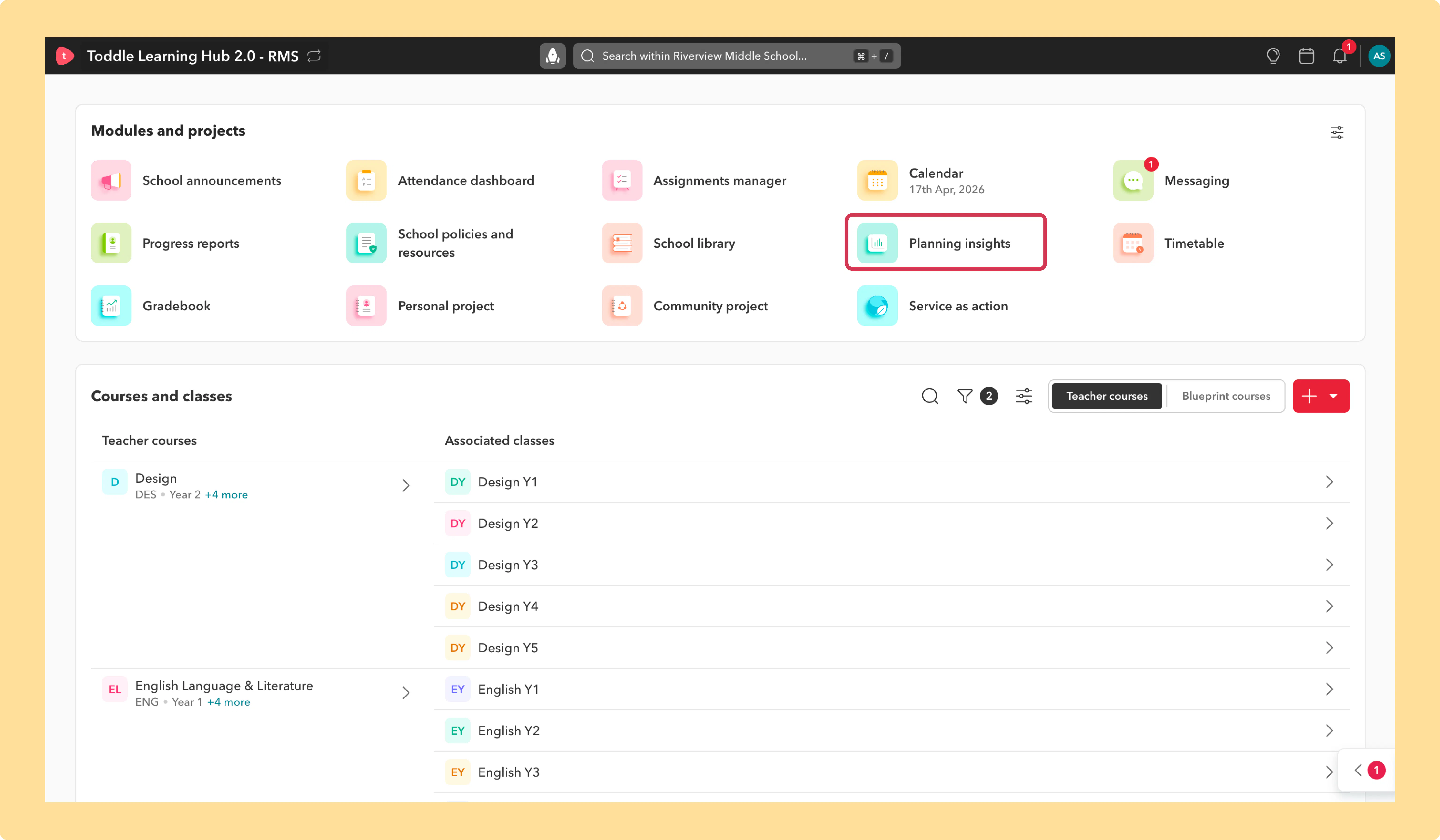1440x840 pixels.
Task: Open courses display settings sliders
Action: coord(1024,396)
